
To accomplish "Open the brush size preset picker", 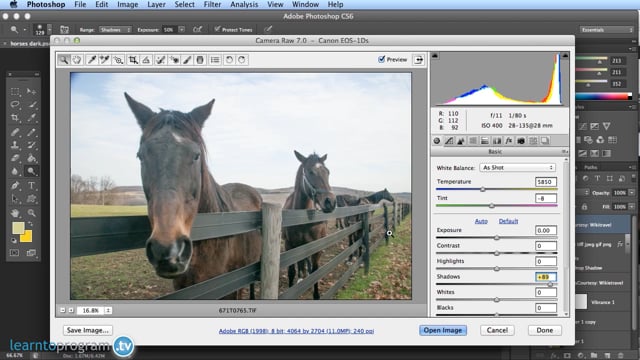I will (49, 30).
